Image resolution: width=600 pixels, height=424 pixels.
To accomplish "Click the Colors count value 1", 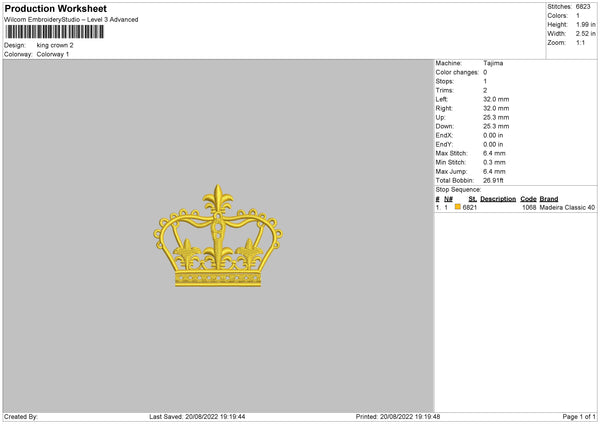I will pos(578,16).
